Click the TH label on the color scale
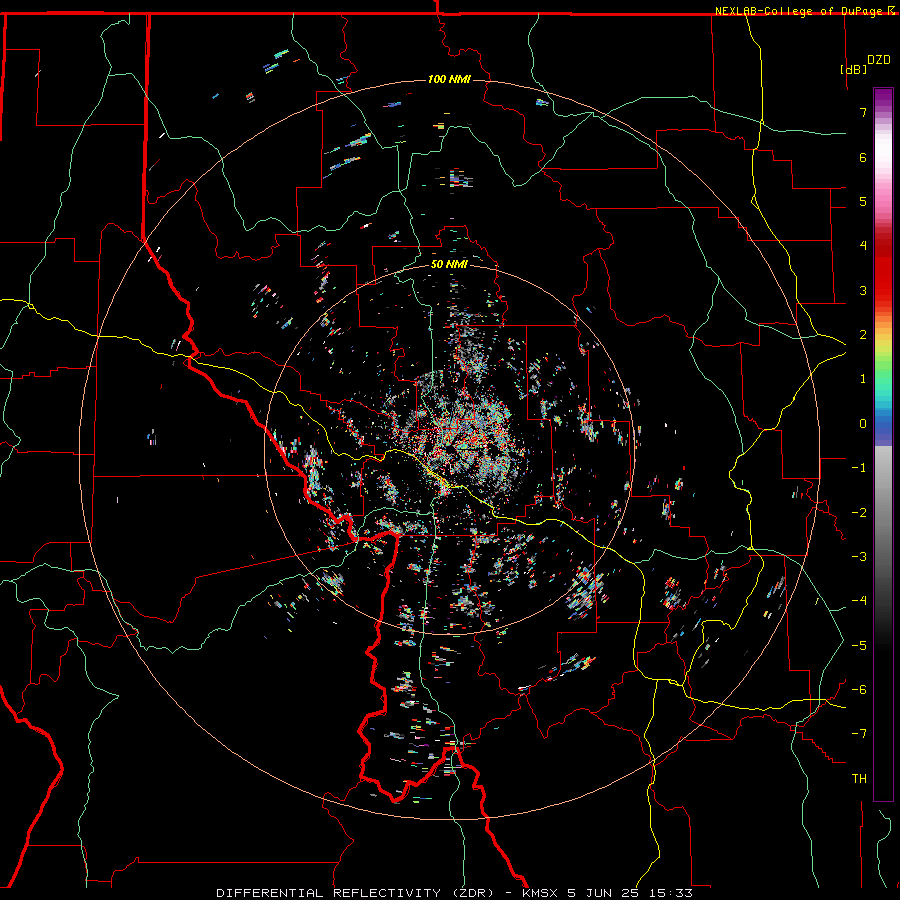The width and height of the screenshot is (900, 900). (859, 779)
